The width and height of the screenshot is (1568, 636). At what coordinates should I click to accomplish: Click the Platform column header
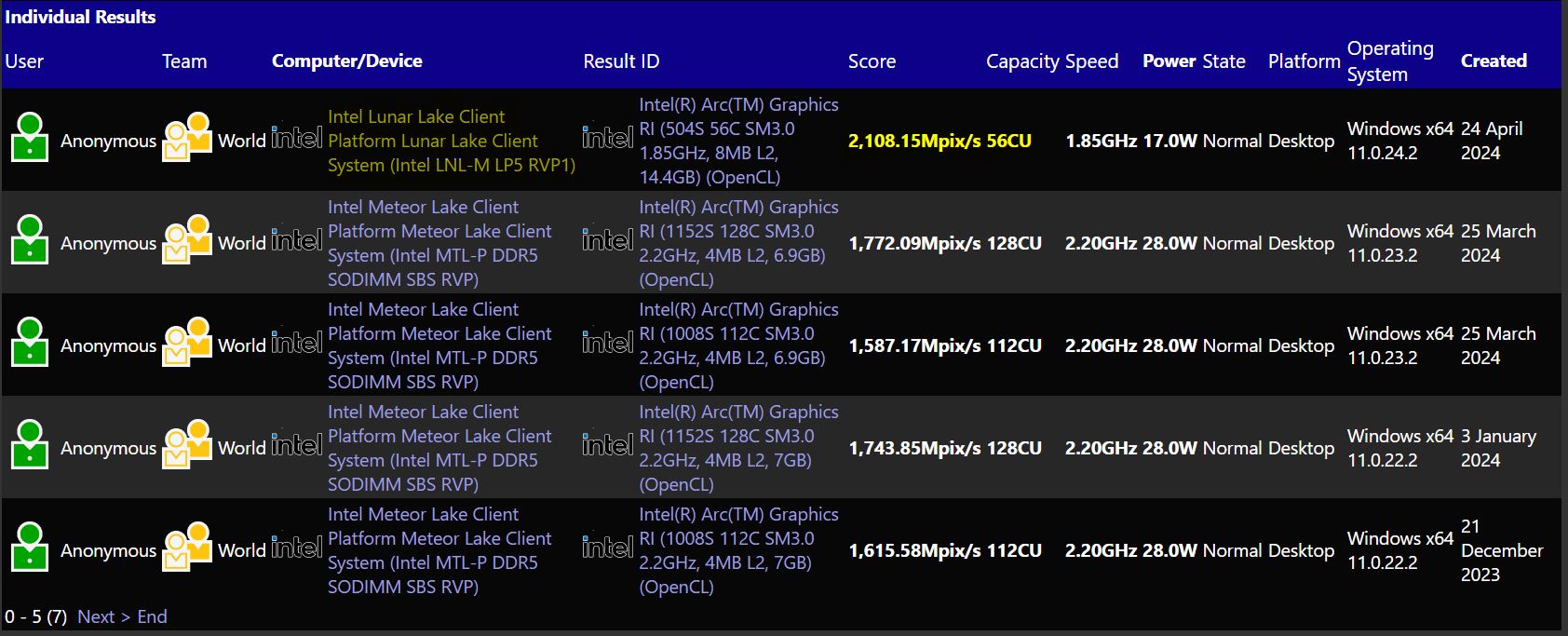[x=1304, y=61]
